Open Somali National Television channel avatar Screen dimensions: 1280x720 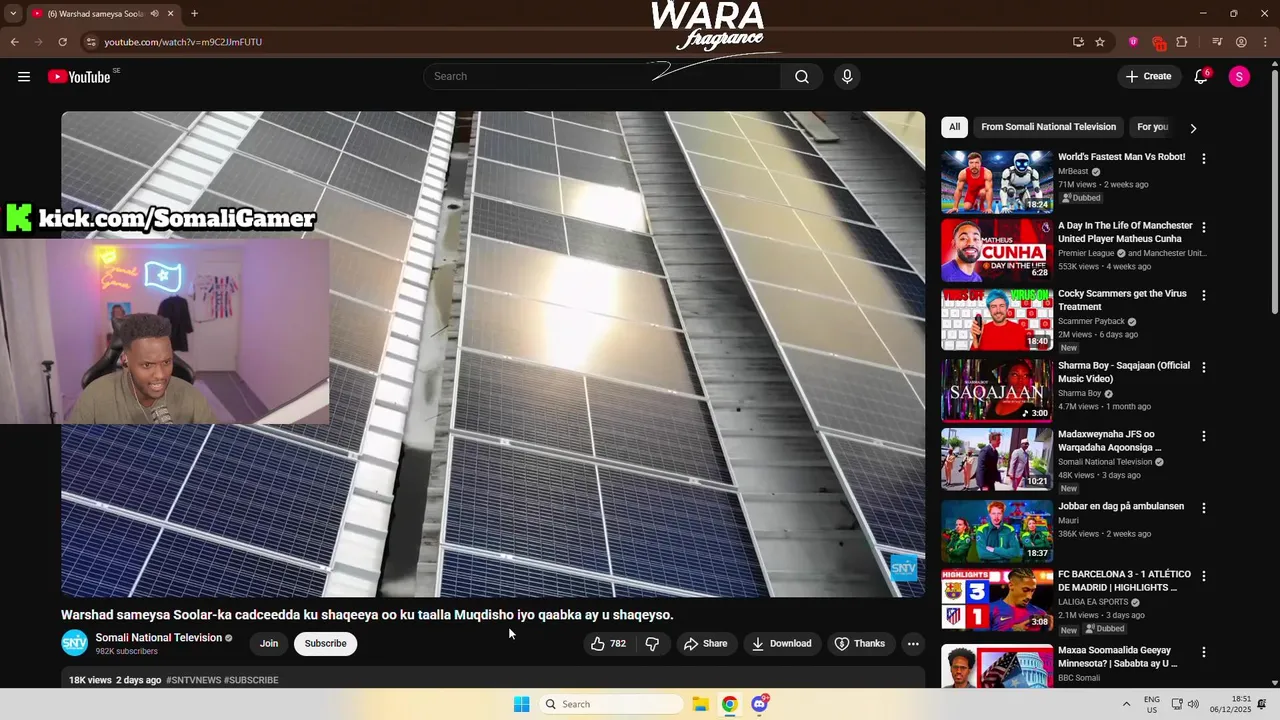click(x=74, y=643)
